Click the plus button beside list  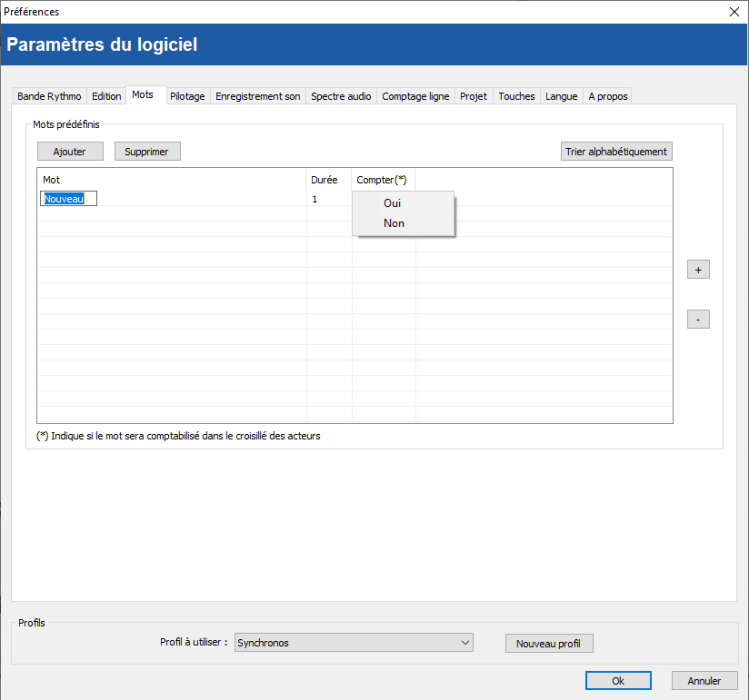tap(698, 270)
